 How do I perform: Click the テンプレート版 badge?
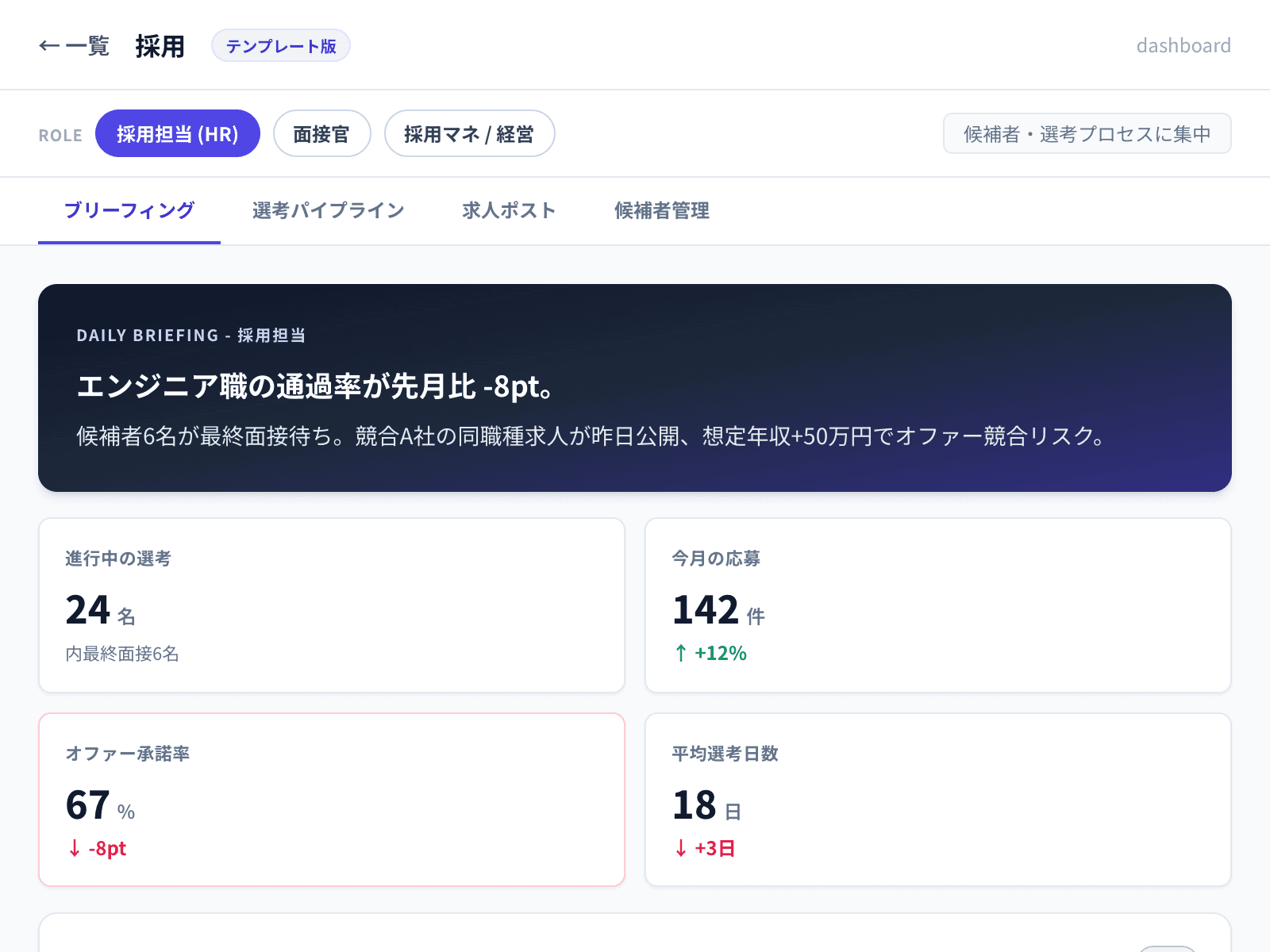point(281,46)
